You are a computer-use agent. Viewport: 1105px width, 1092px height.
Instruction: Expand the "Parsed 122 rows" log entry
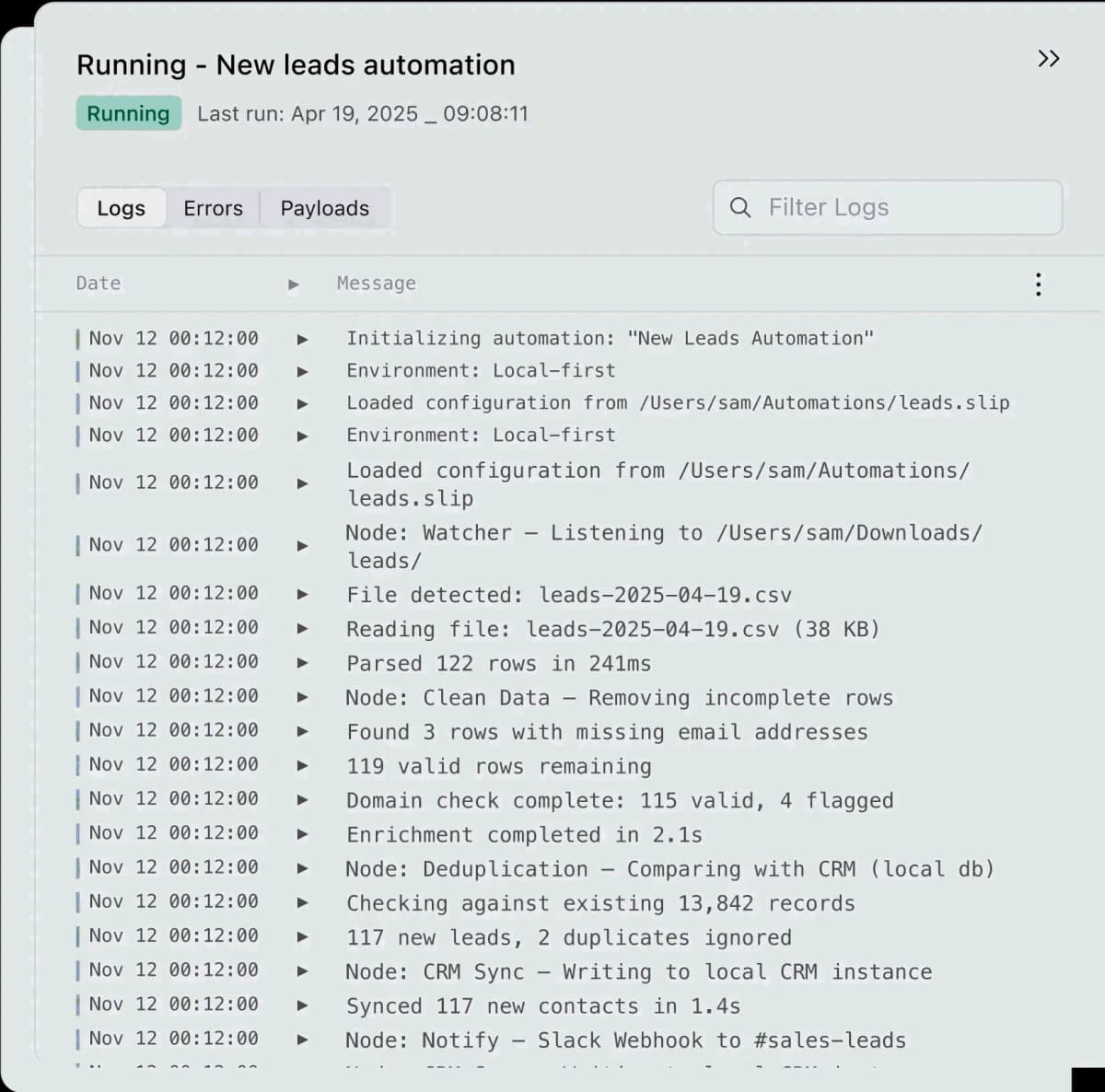click(x=302, y=663)
